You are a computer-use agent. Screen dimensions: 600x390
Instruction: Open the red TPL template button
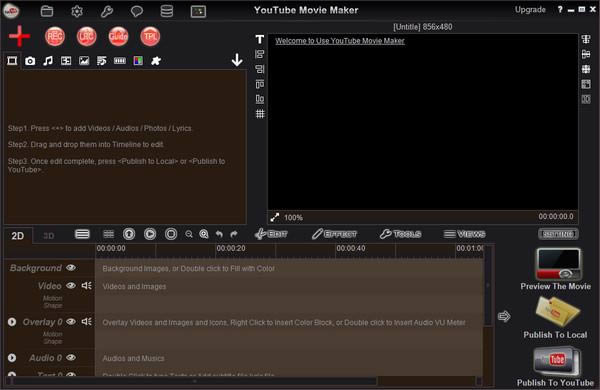[x=150, y=37]
